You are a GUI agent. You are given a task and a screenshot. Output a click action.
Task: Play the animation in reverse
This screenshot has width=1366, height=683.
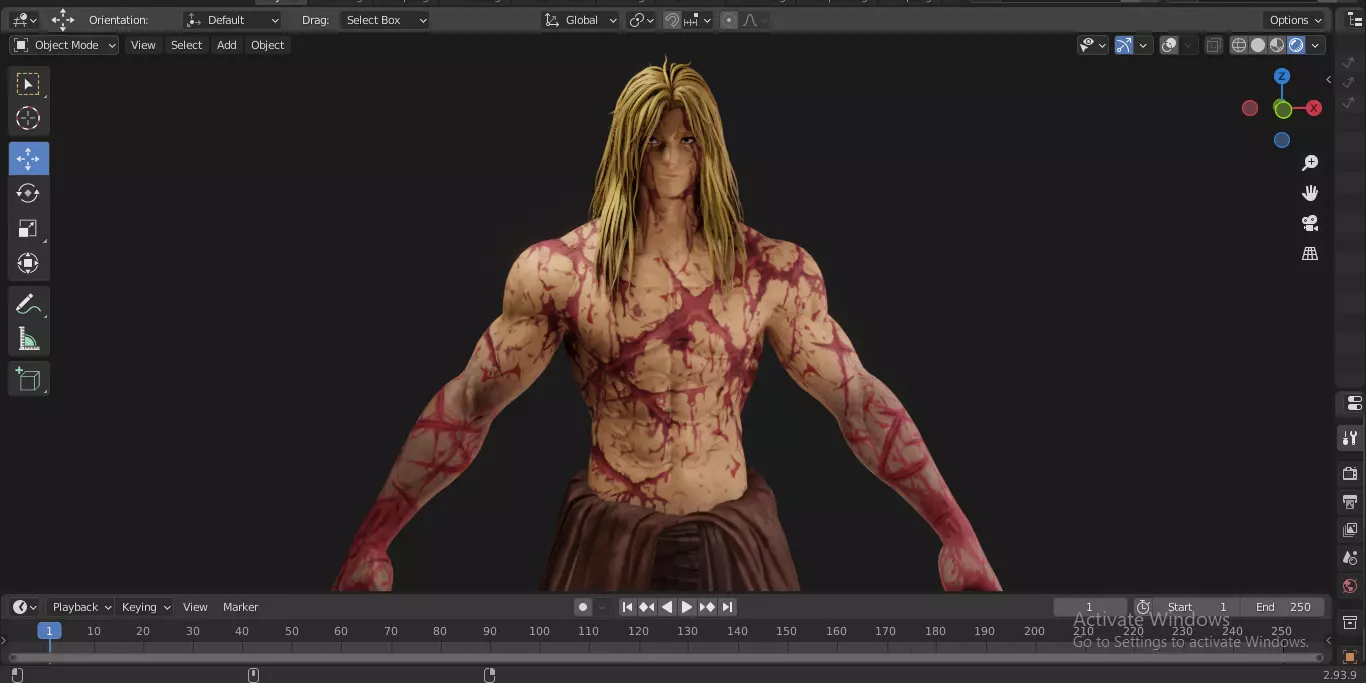(667, 607)
